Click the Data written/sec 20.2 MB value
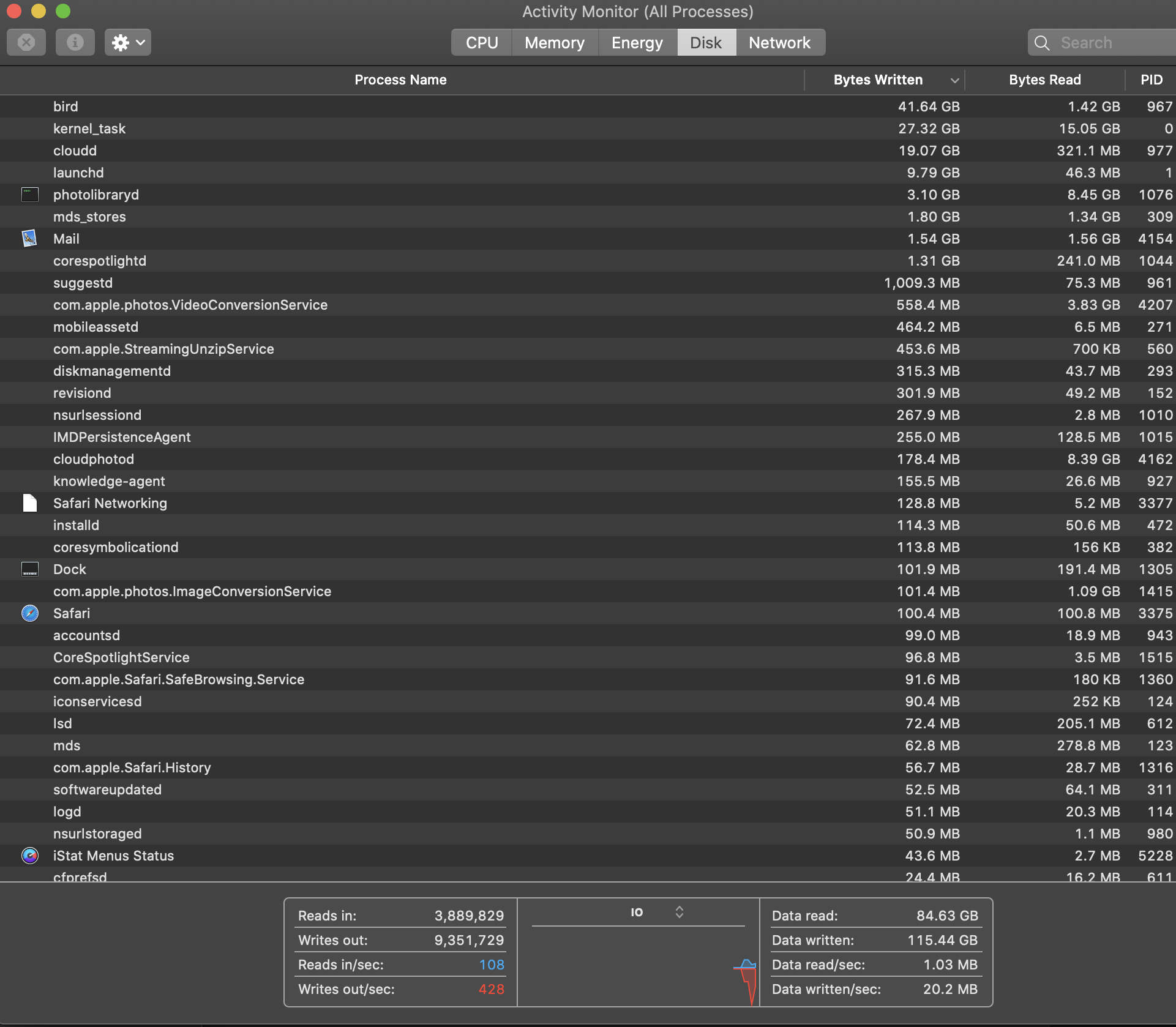1176x1027 pixels. coord(950,989)
